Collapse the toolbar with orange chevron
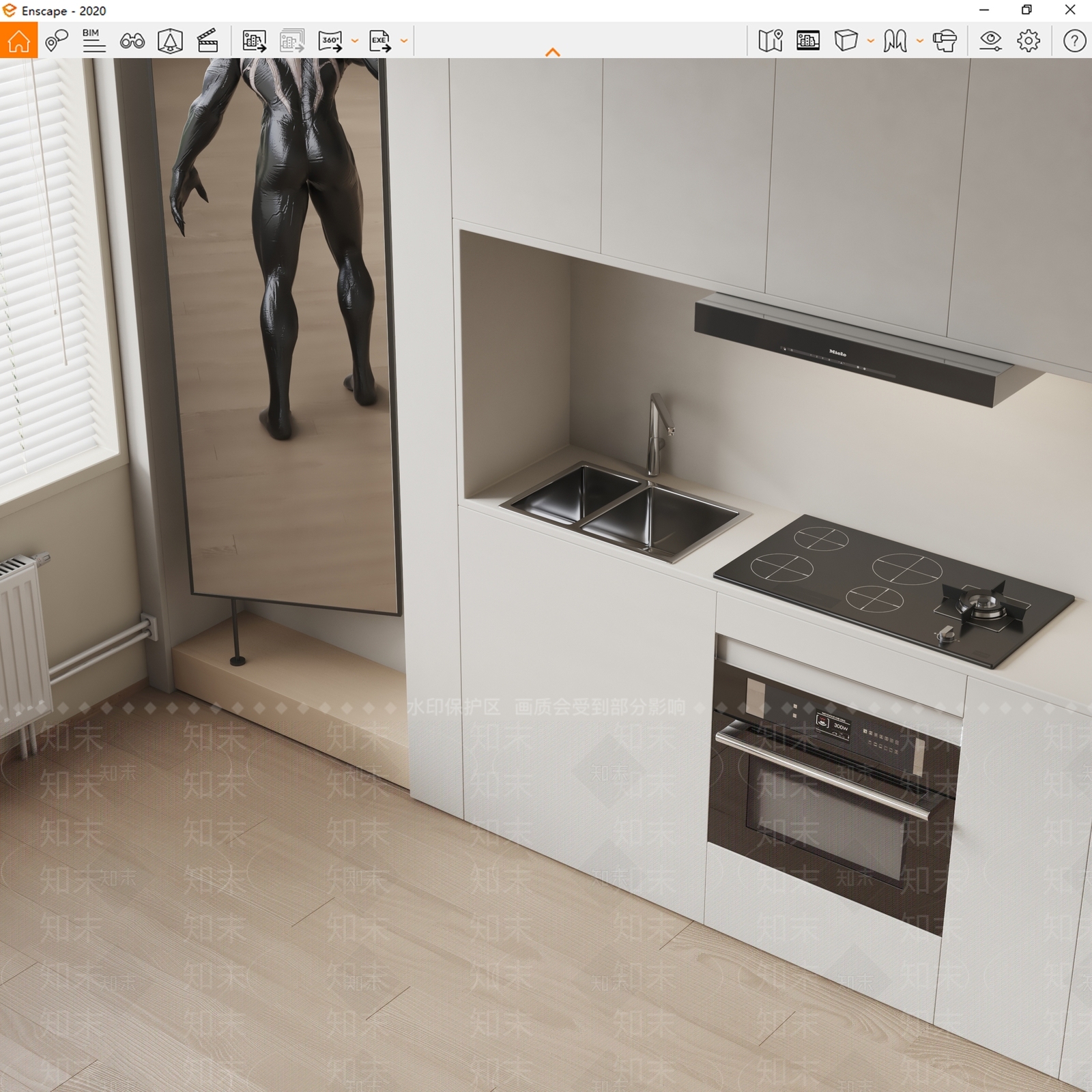 coord(553,52)
